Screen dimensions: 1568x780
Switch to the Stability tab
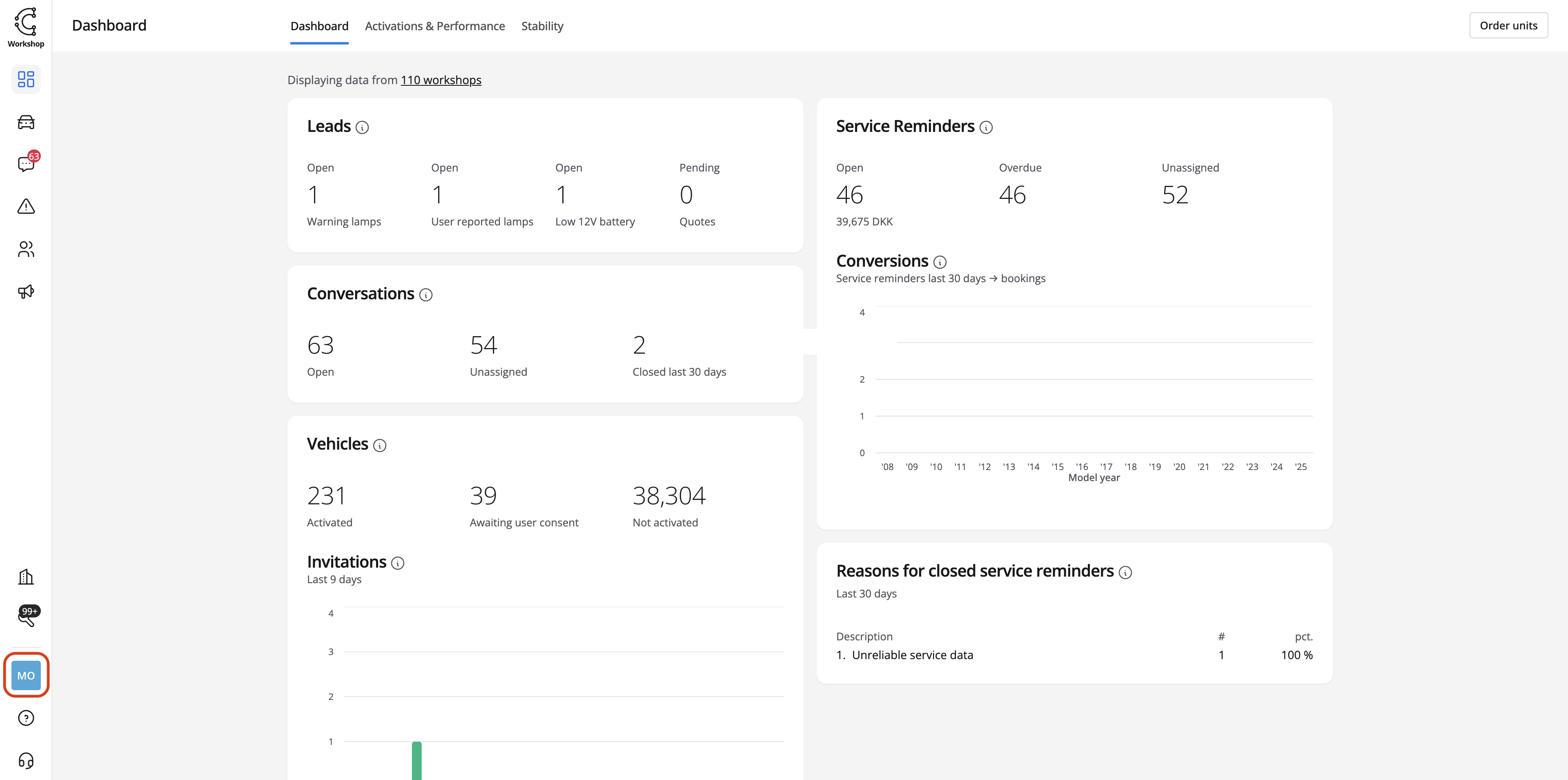click(542, 26)
